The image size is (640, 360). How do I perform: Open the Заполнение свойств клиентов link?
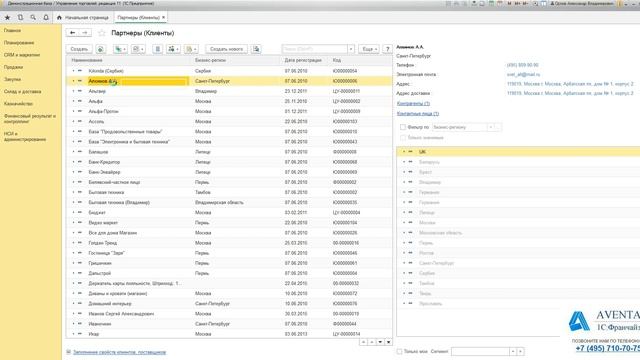click(119, 352)
